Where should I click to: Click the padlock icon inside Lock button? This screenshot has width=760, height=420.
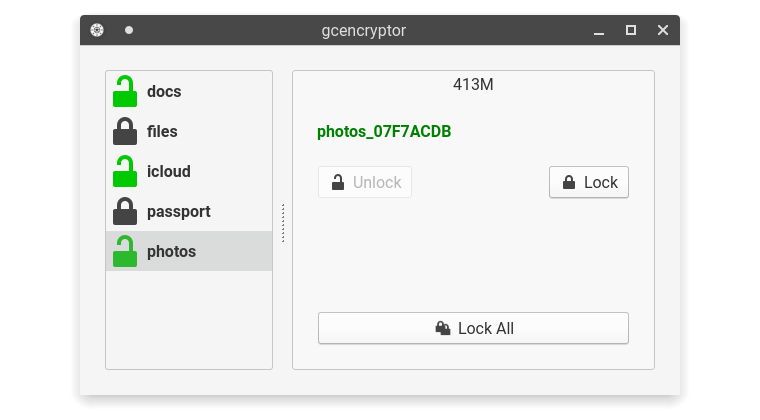point(569,182)
